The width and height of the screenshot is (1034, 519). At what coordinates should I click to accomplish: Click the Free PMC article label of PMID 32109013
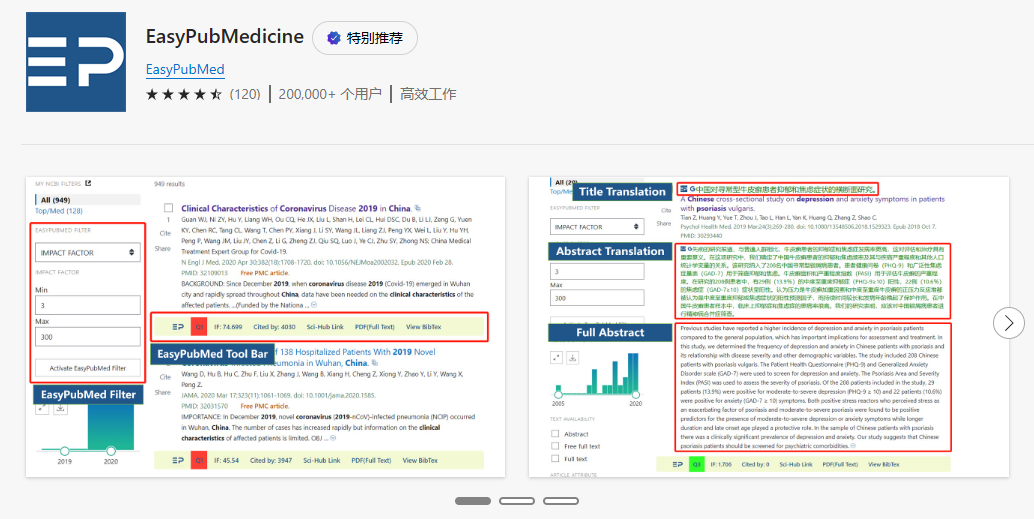click(x=265, y=272)
